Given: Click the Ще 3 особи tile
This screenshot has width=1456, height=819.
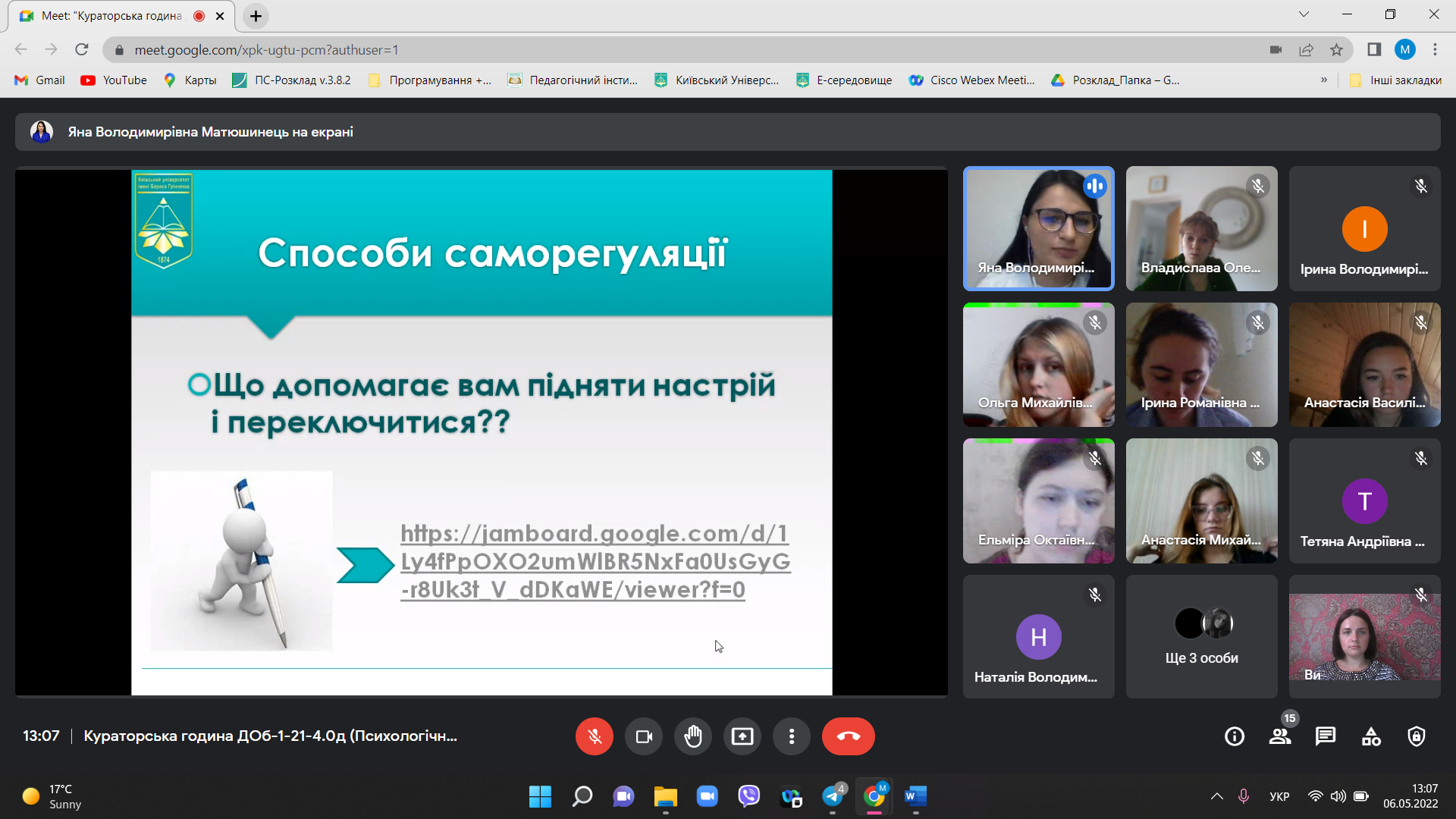Looking at the screenshot, I should pyautogui.click(x=1201, y=637).
